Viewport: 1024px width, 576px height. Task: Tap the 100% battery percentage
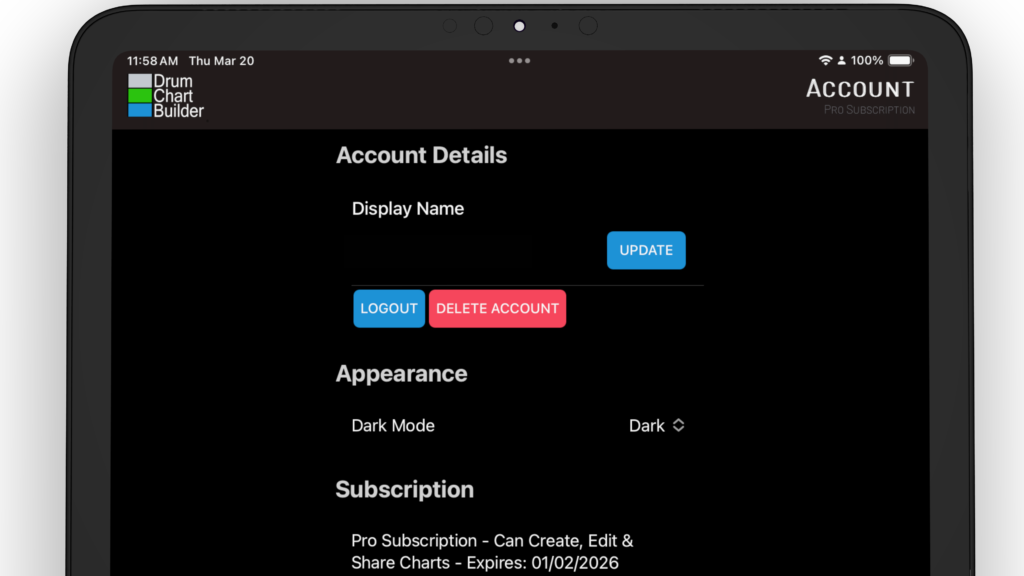867,61
